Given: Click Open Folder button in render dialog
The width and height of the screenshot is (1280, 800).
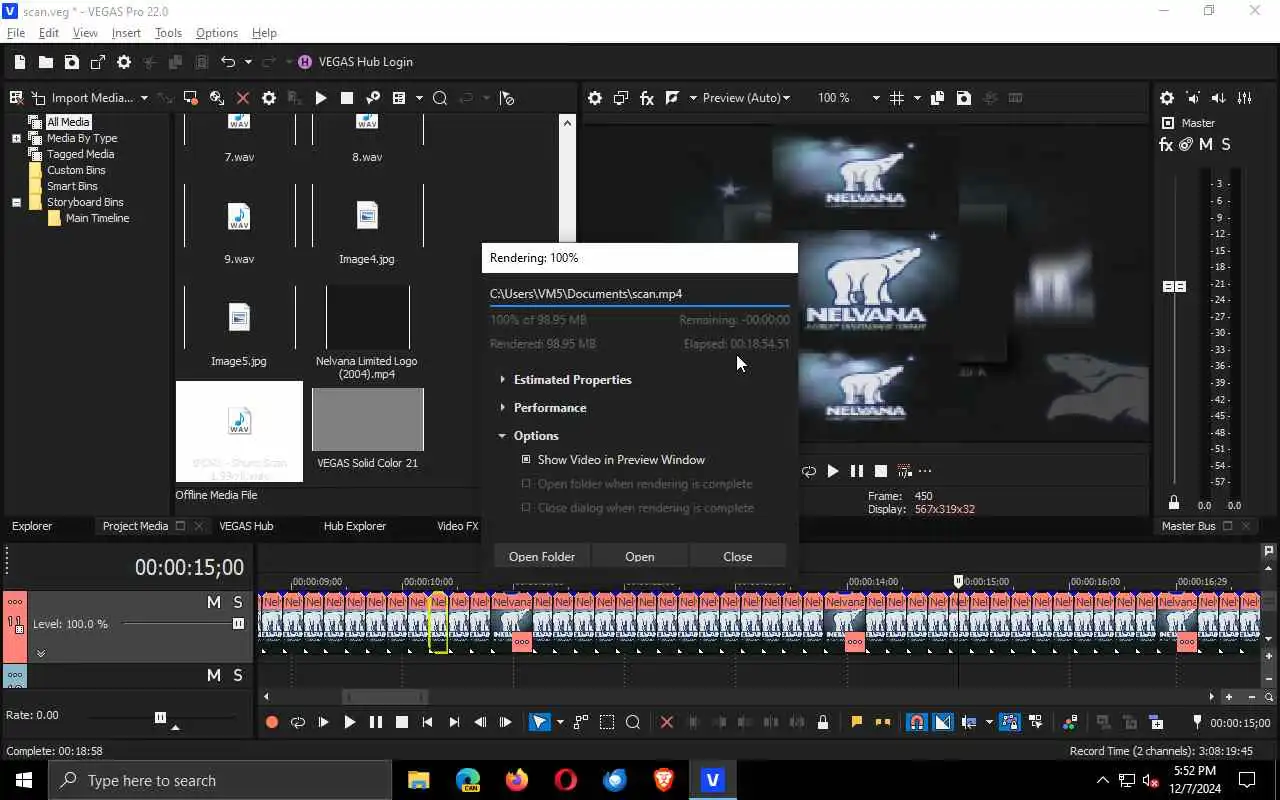Looking at the screenshot, I should pyautogui.click(x=542, y=557).
